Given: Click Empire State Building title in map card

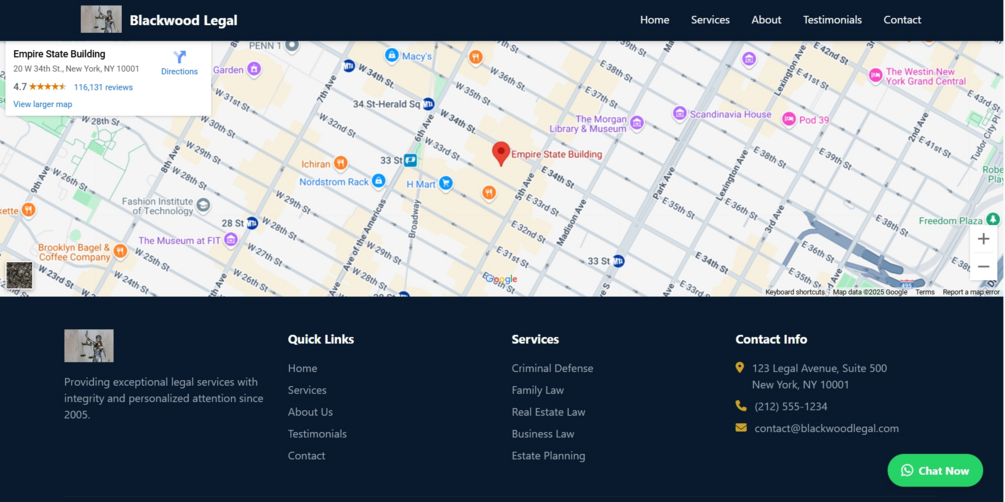Looking at the screenshot, I should click(59, 54).
